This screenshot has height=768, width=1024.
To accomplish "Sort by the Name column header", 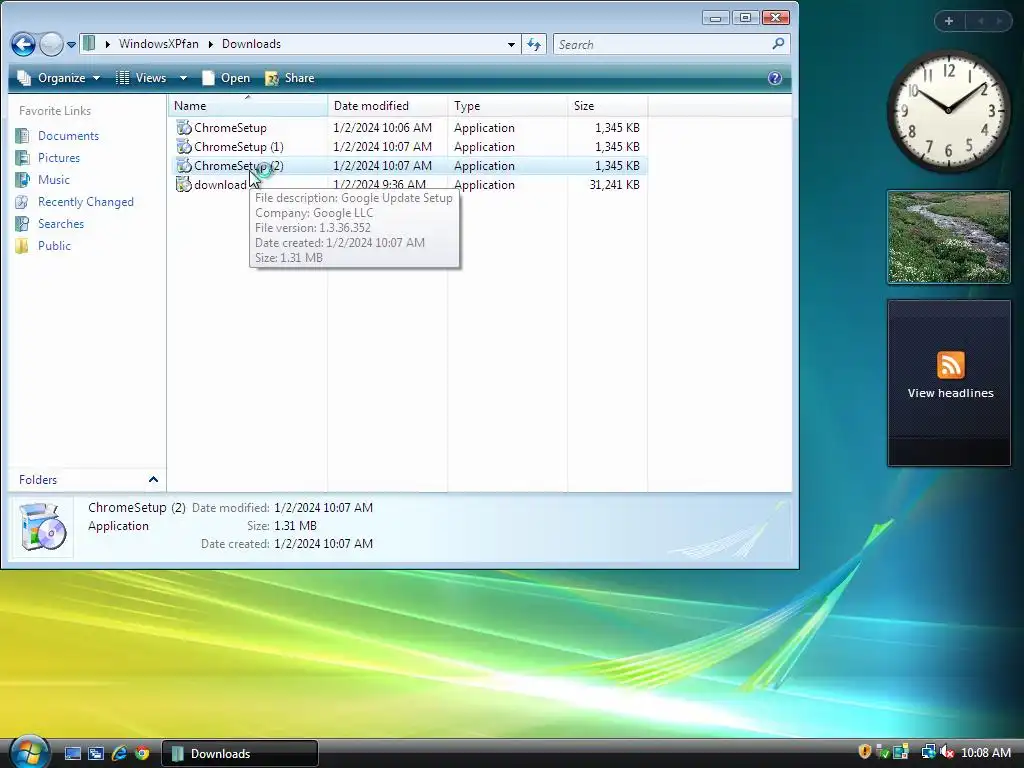I will click(x=248, y=106).
